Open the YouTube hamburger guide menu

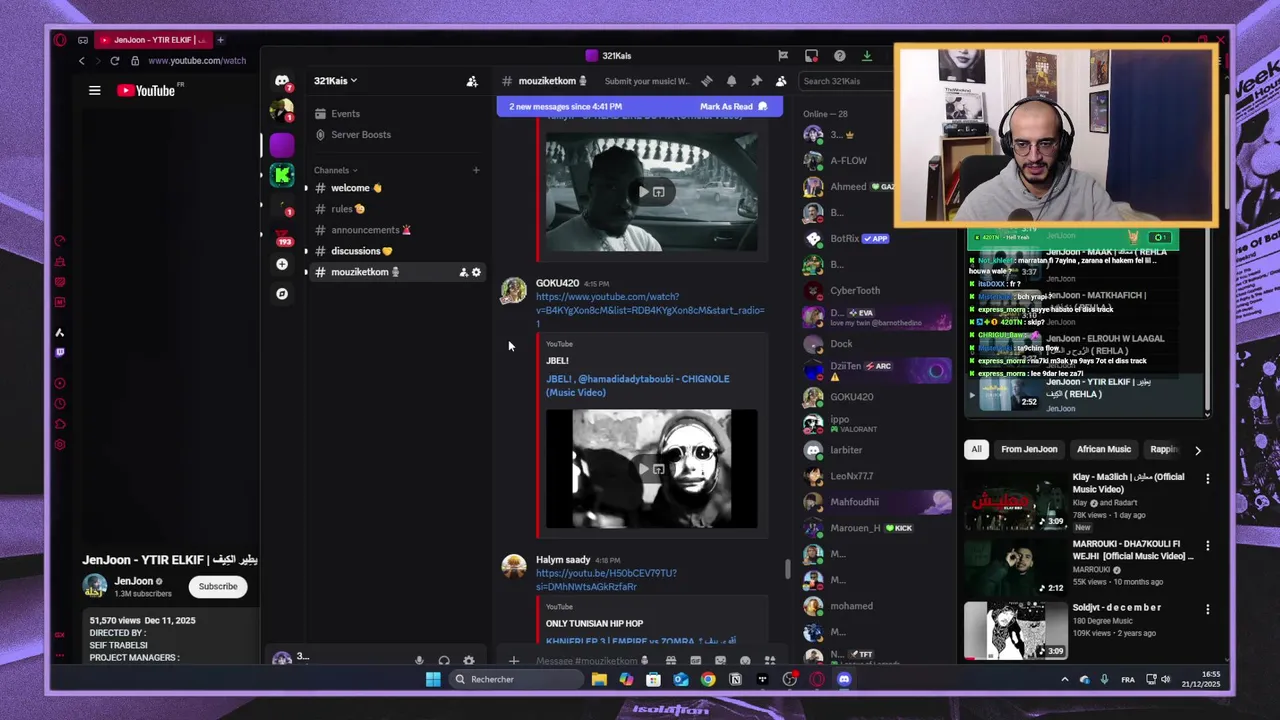[x=95, y=91]
